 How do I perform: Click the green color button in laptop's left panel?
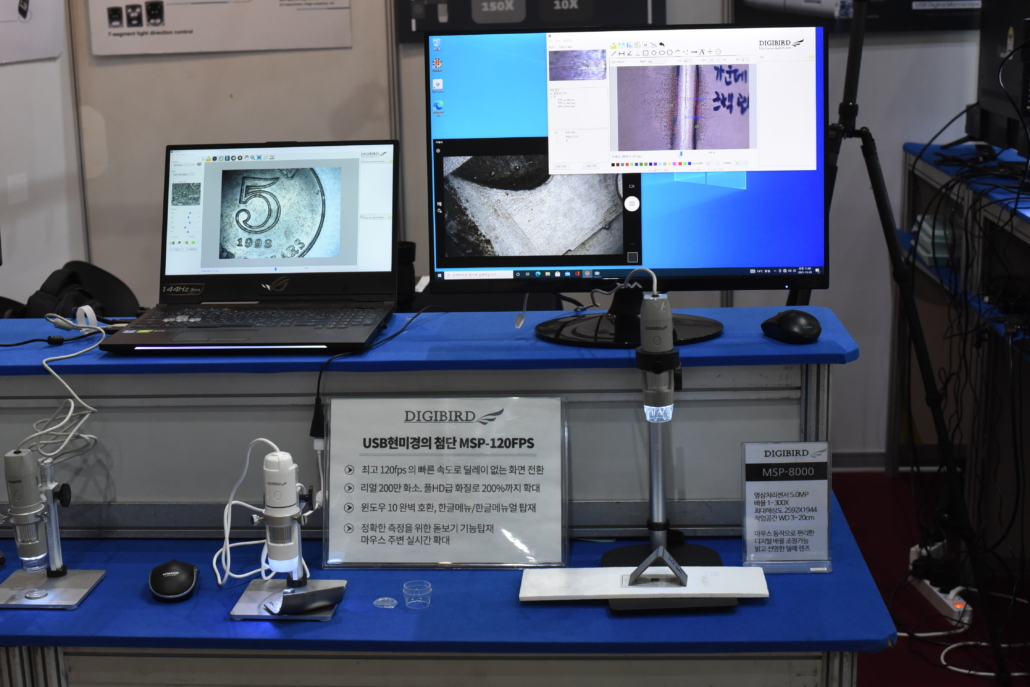(x=193, y=242)
